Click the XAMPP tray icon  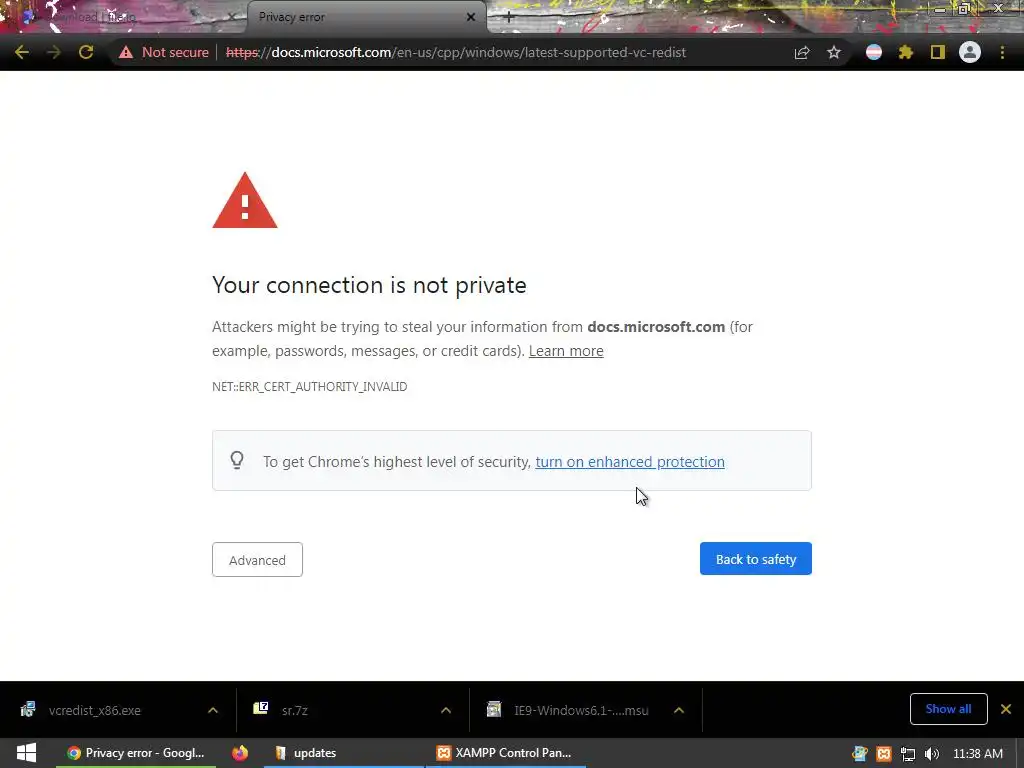[884, 754]
